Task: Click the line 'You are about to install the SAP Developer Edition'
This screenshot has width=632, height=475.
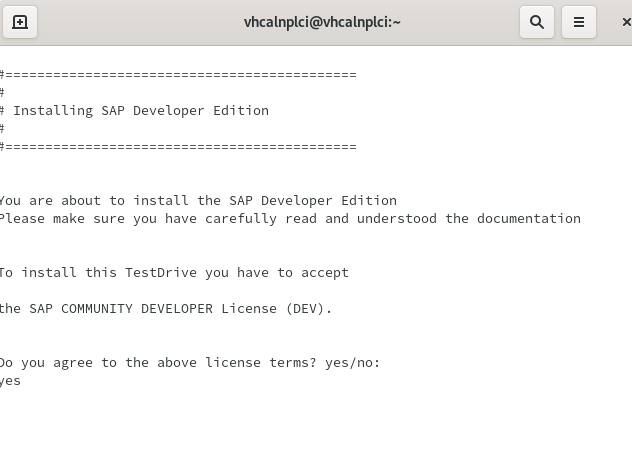Action: point(198,200)
